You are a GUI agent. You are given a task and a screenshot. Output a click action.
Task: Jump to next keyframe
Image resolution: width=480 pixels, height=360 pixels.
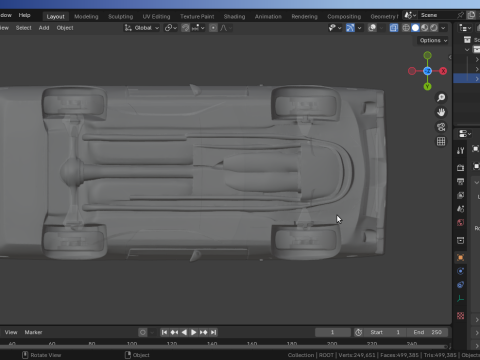(204, 332)
